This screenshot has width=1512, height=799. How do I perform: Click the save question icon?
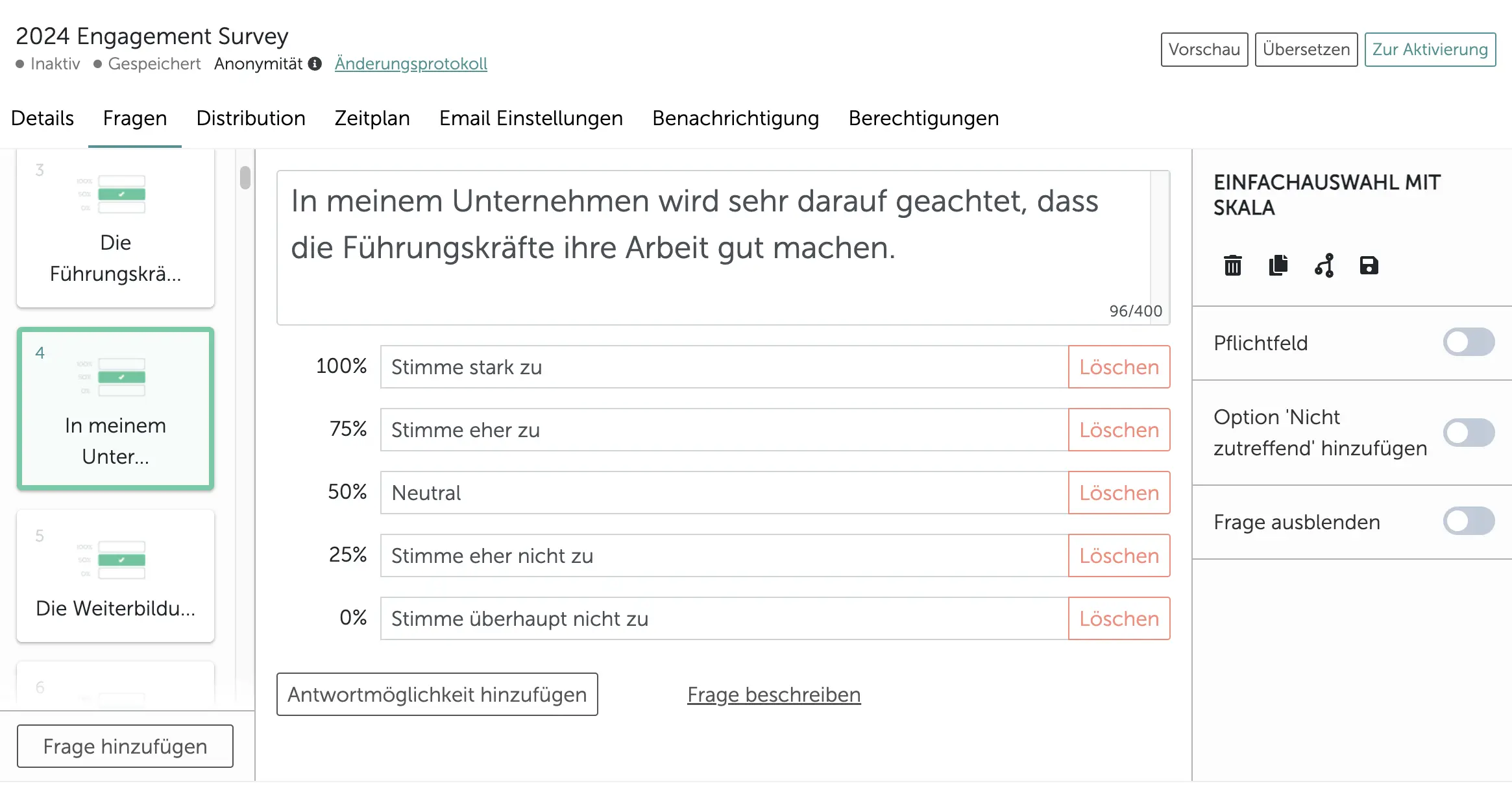(x=1369, y=266)
